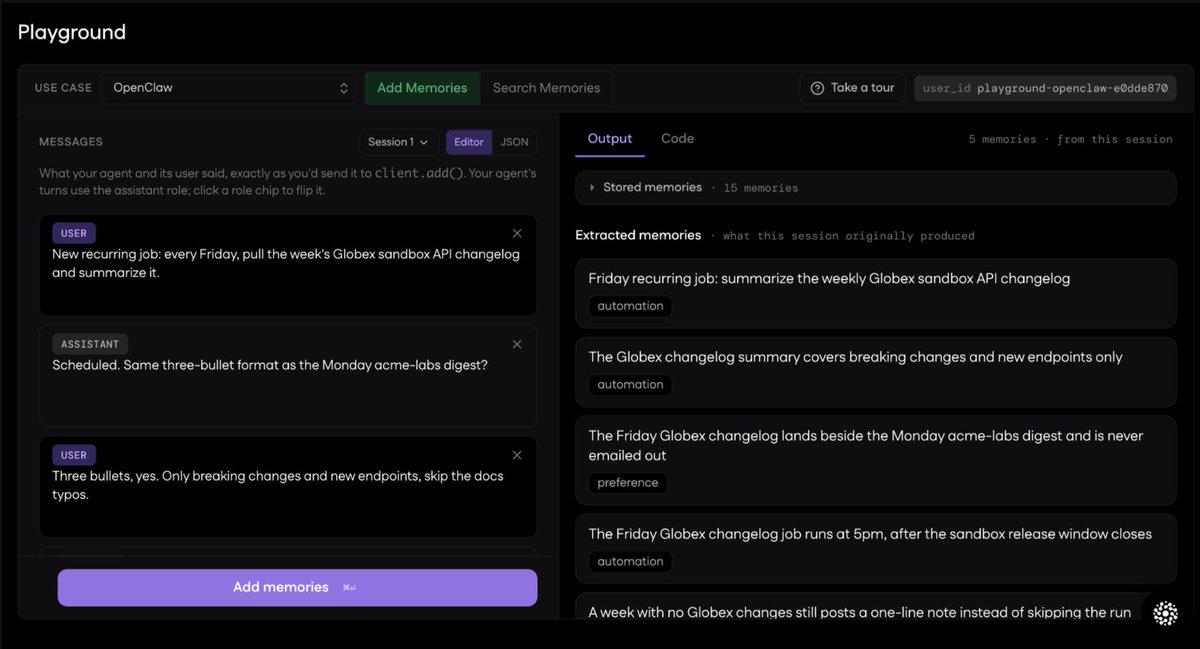The image size is (1200, 649).
Task: Remove the USER message about three bullets
Action: click(517, 455)
